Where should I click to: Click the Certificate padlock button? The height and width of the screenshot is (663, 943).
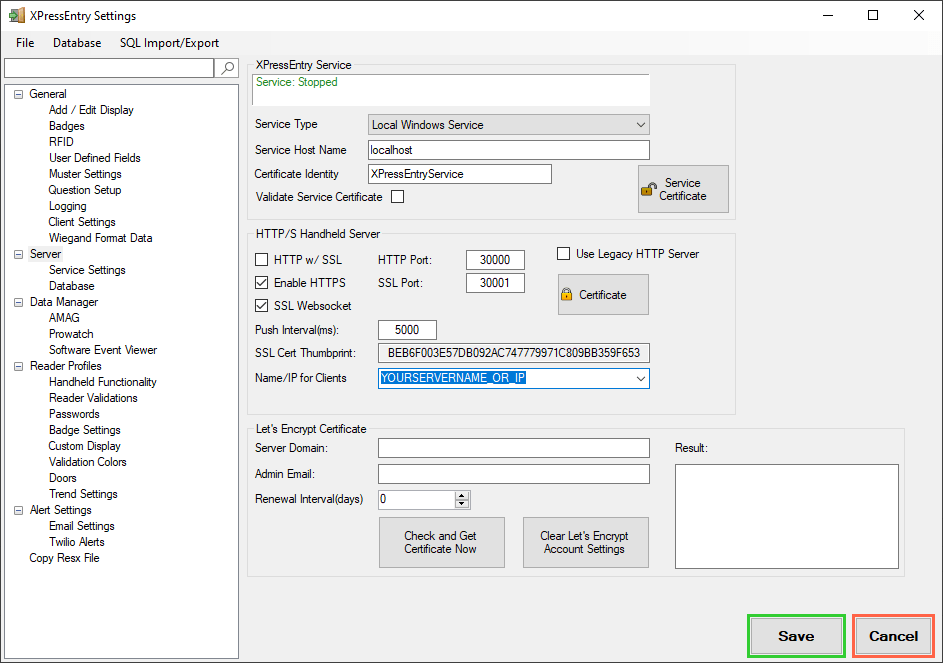(603, 295)
